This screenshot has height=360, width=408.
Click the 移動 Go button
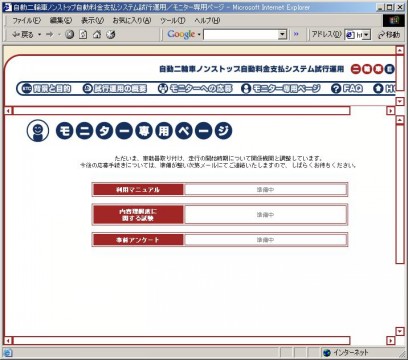click(x=389, y=34)
